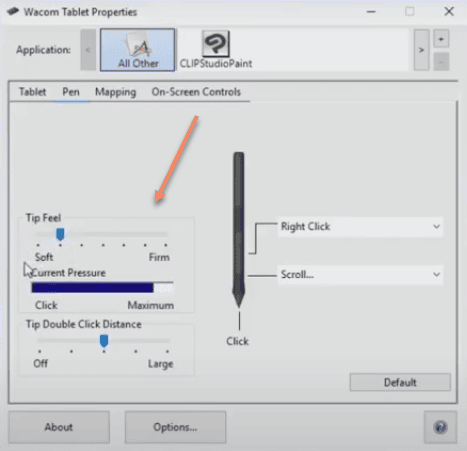This screenshot has width=467, height=451.
Task: Open the Scroll... button dropdown
Action: pyautogui.click(x=360, y=275)
